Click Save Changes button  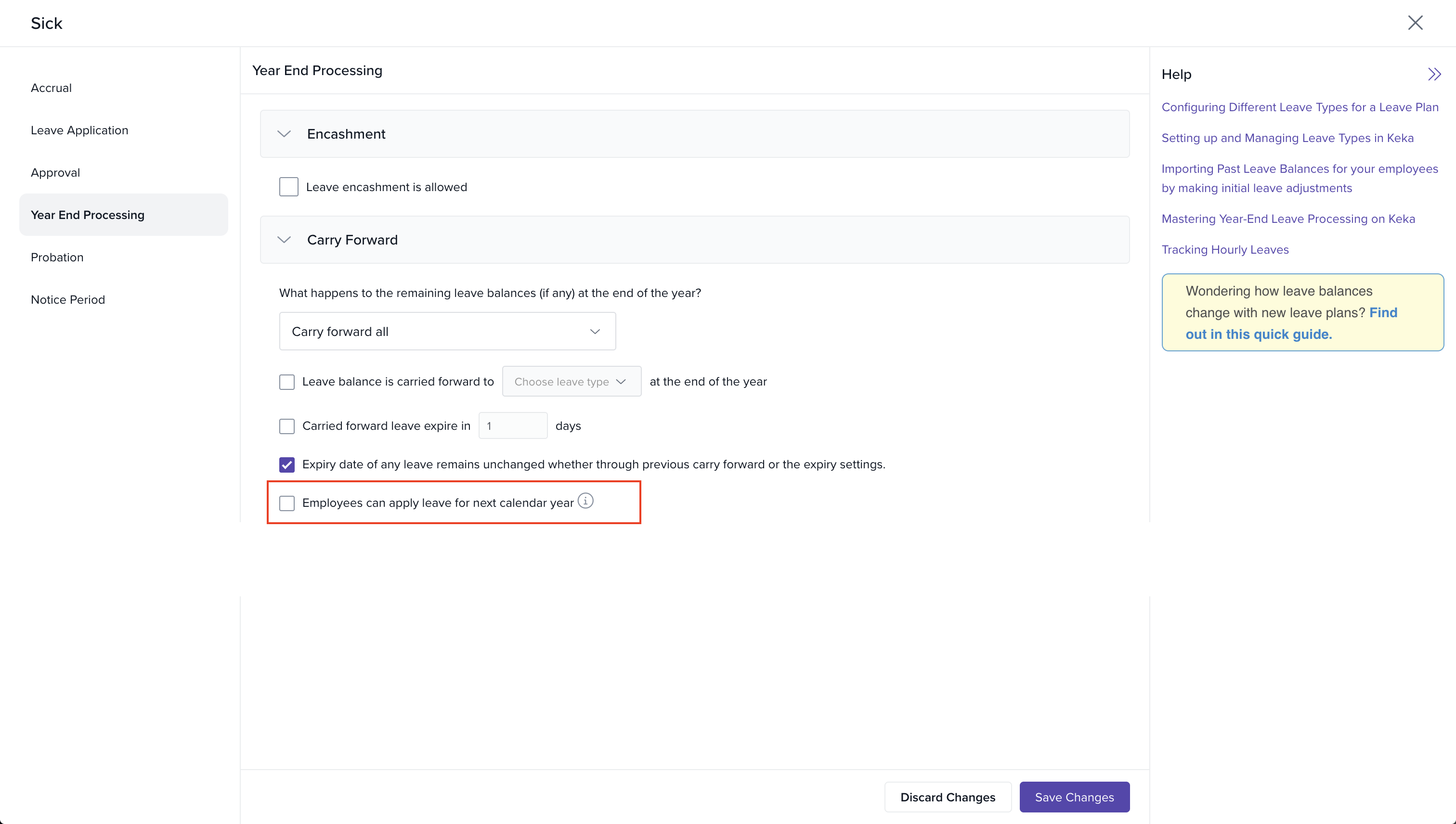[x=1074, y=797]
